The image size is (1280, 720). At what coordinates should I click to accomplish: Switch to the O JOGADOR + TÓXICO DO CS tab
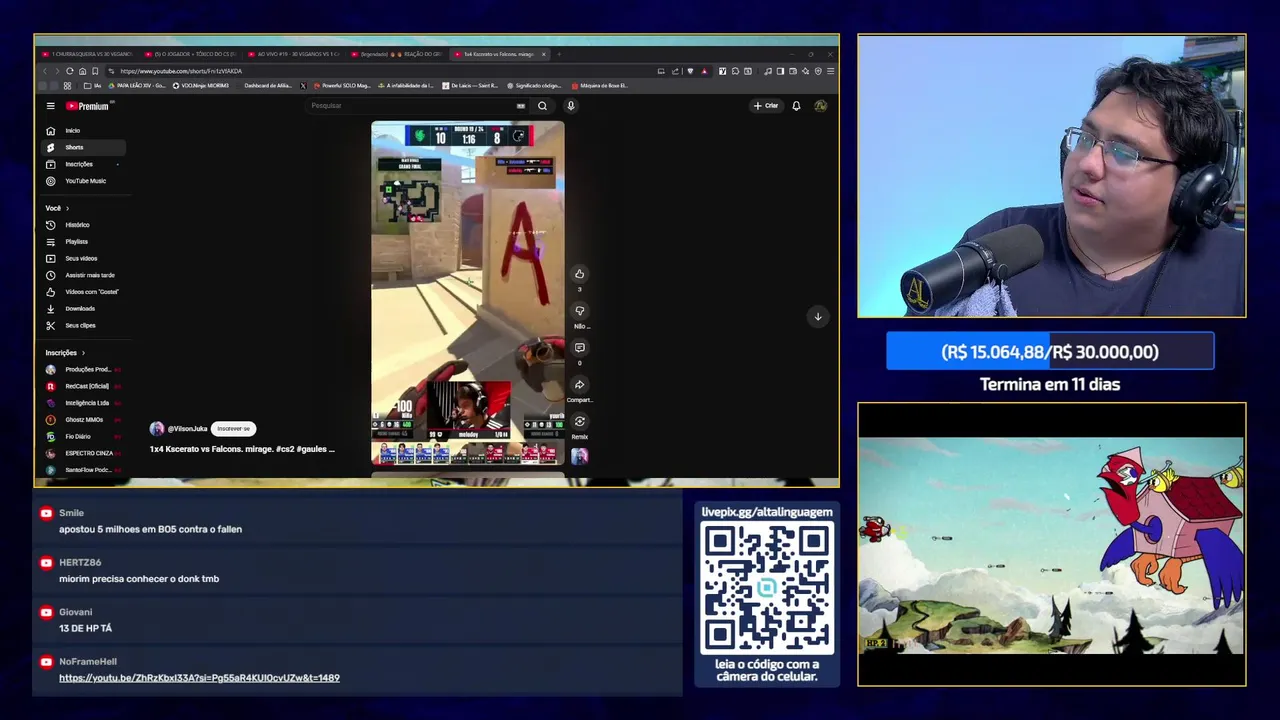[190, 54]
